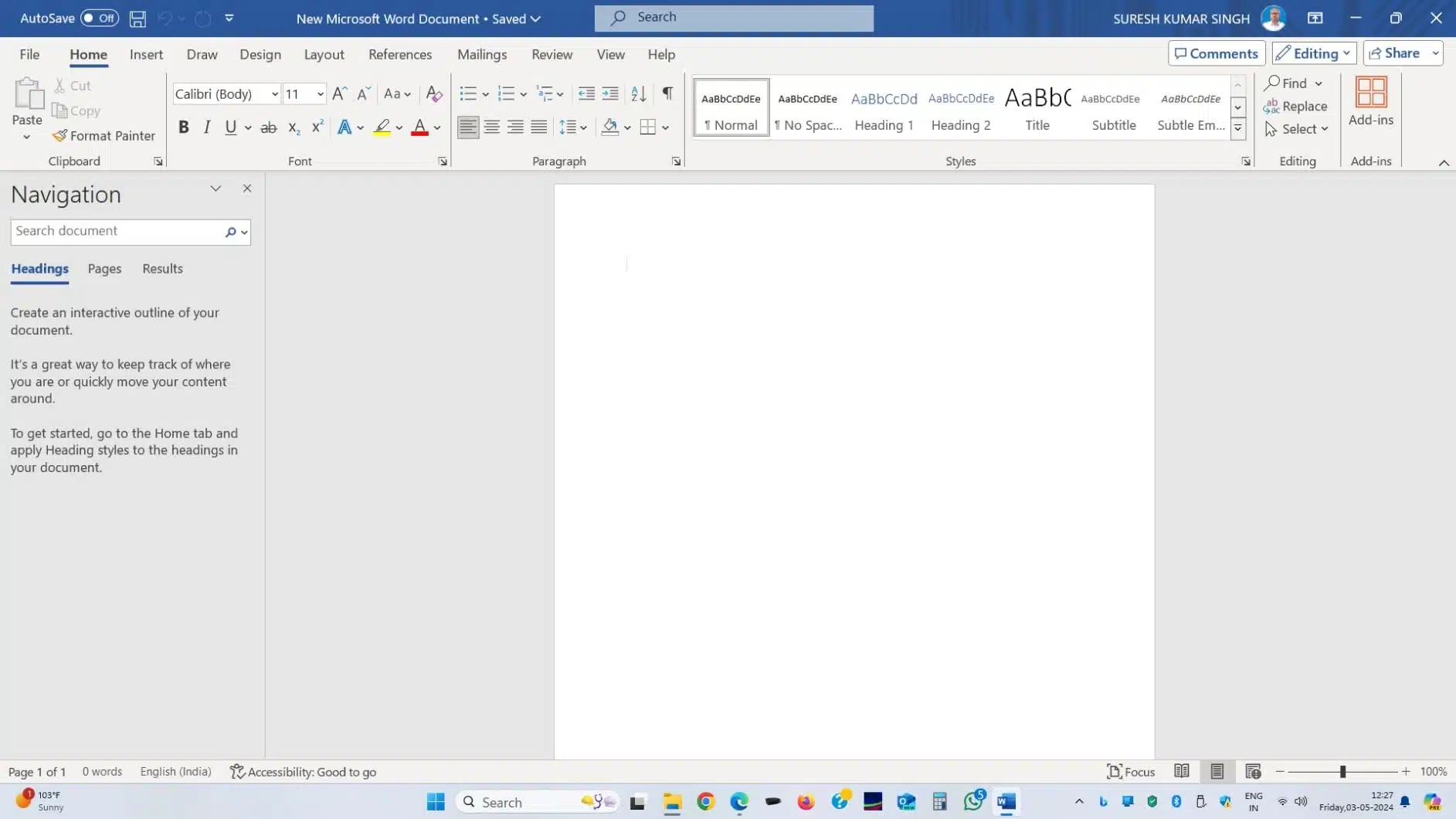Click the Align Center icon
The image size is (1456, 819).
(492, 127)
